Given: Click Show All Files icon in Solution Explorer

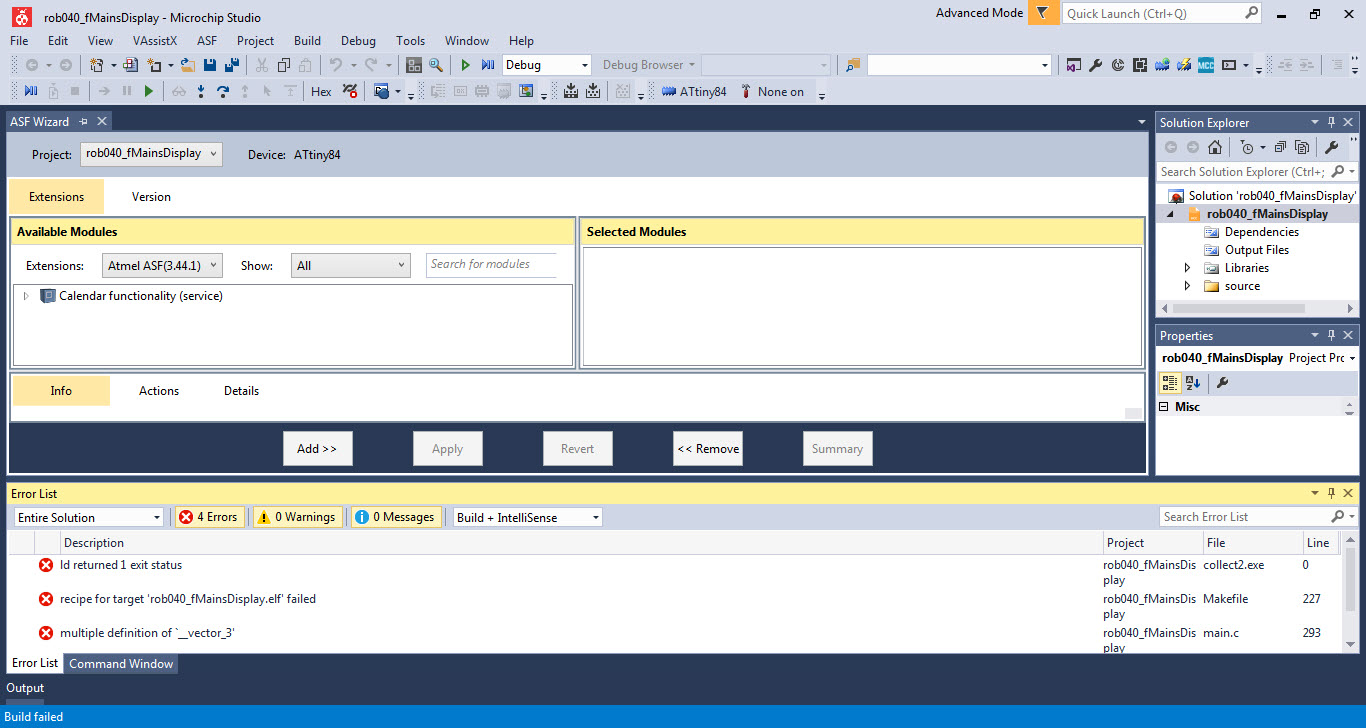Looking at the screenshot, I should [x=1301, y=147].
